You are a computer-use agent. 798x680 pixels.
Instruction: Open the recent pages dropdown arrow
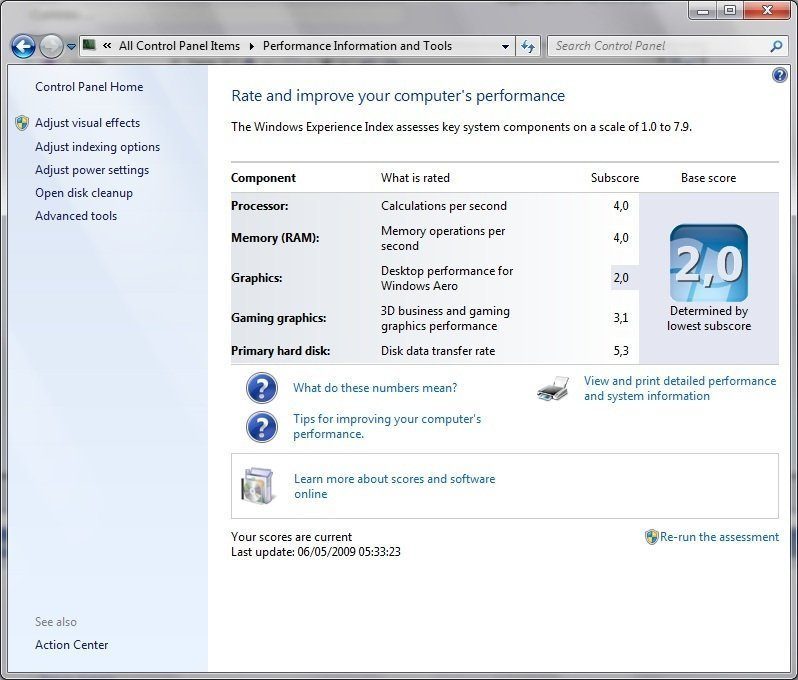tap(71, 47)
